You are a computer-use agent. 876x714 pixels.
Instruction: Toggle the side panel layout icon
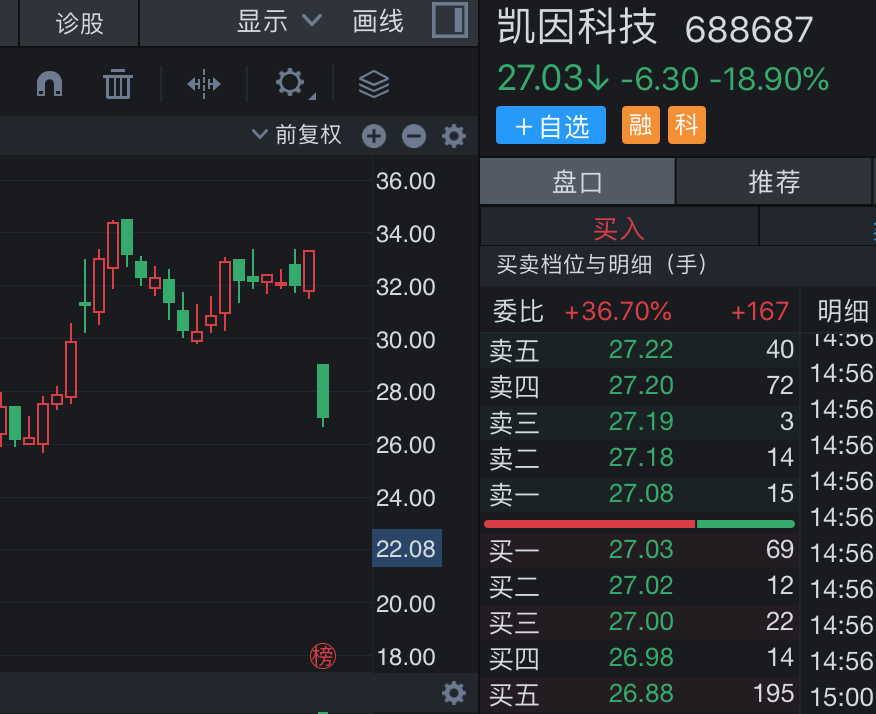(450, 20)
